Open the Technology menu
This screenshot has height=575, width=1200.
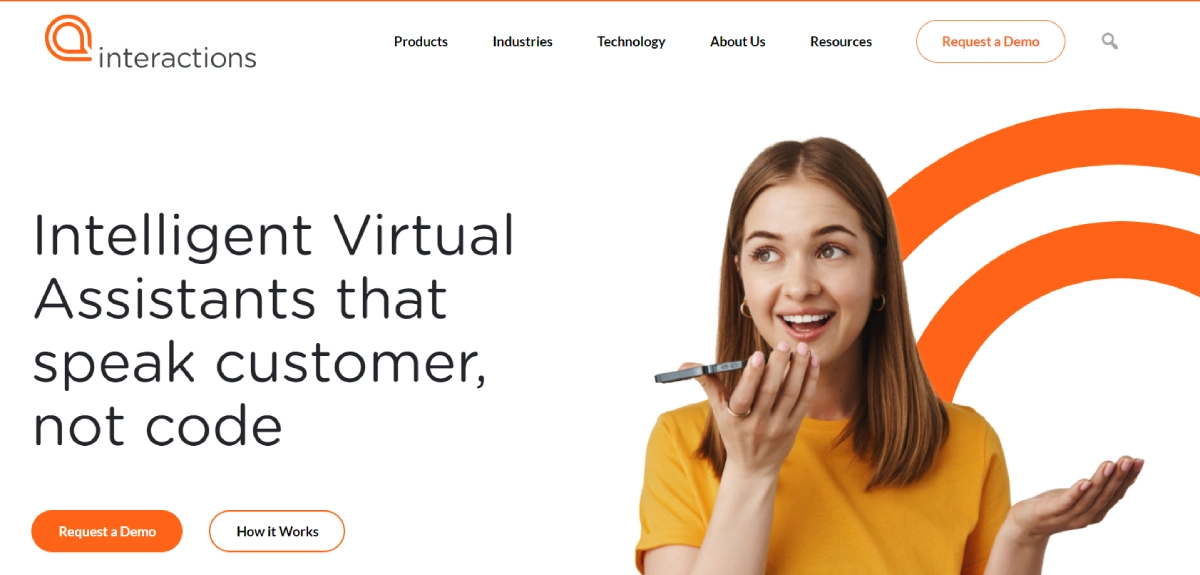[631, 41]
